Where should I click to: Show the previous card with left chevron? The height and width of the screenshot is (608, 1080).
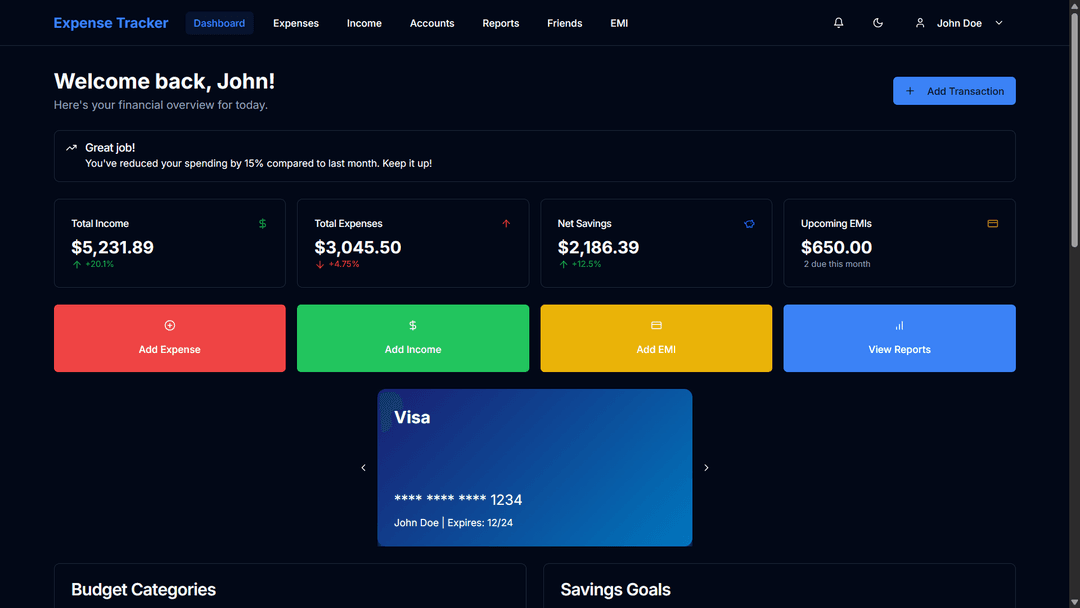(364, 468)
